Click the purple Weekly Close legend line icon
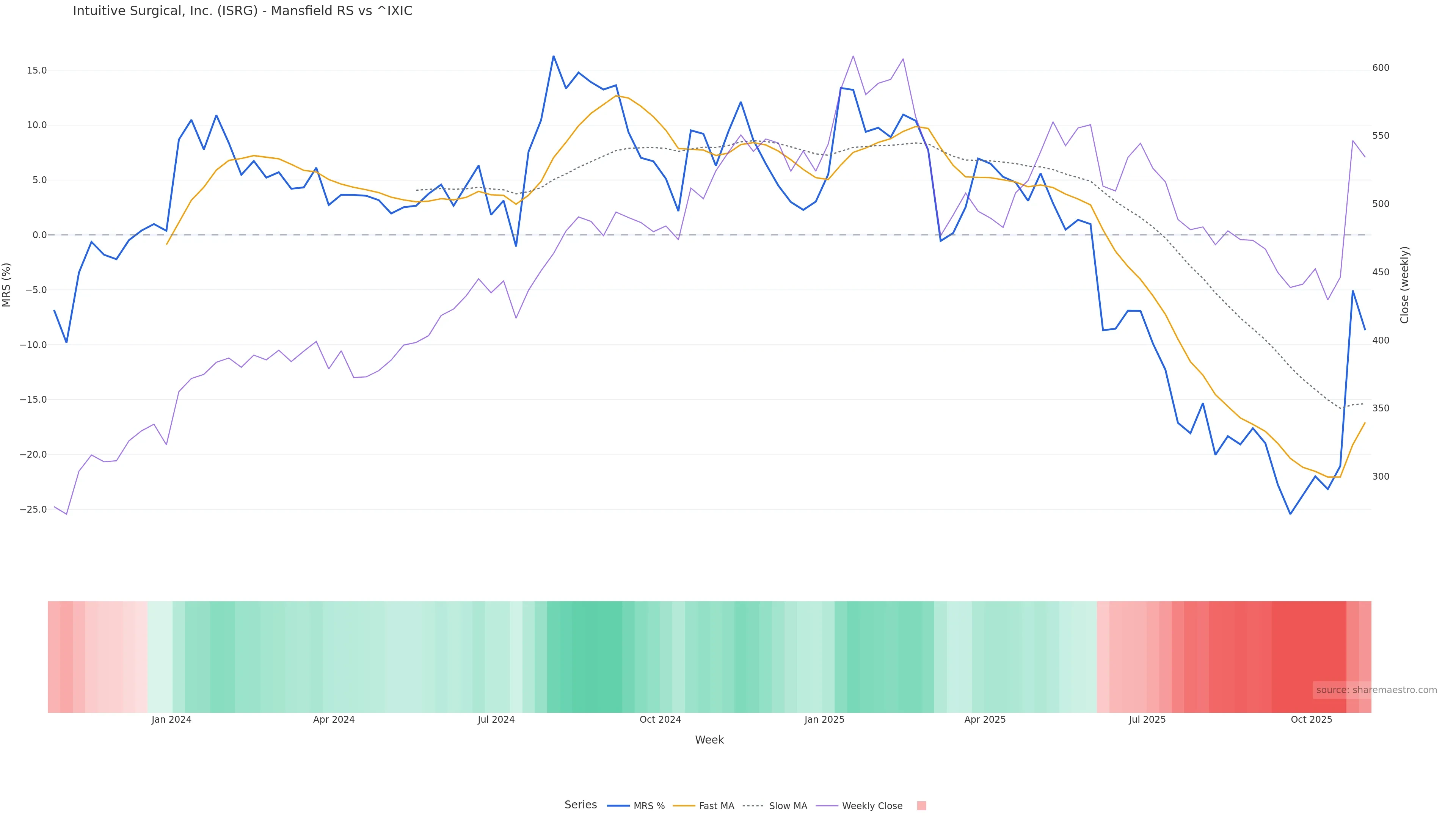The width and height of the screenshot is (1456, 819). click(x=827, y=806)
